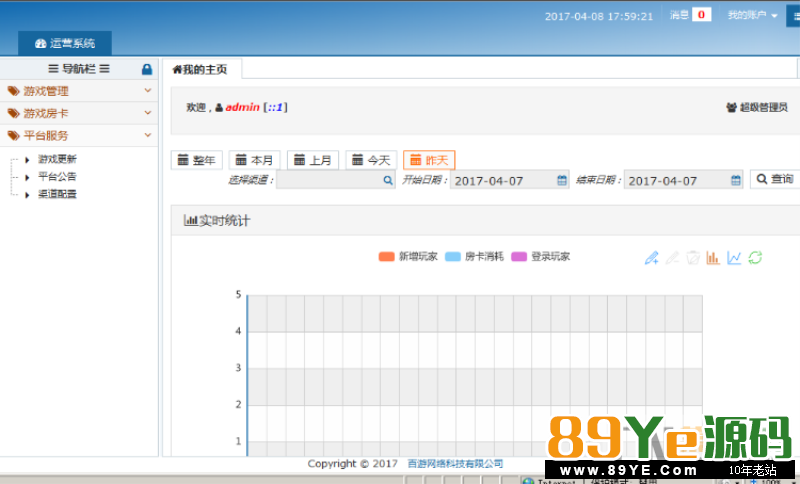Select the 上月 date range button
This screenshot has height=484, width=800.
click(313, 160)
